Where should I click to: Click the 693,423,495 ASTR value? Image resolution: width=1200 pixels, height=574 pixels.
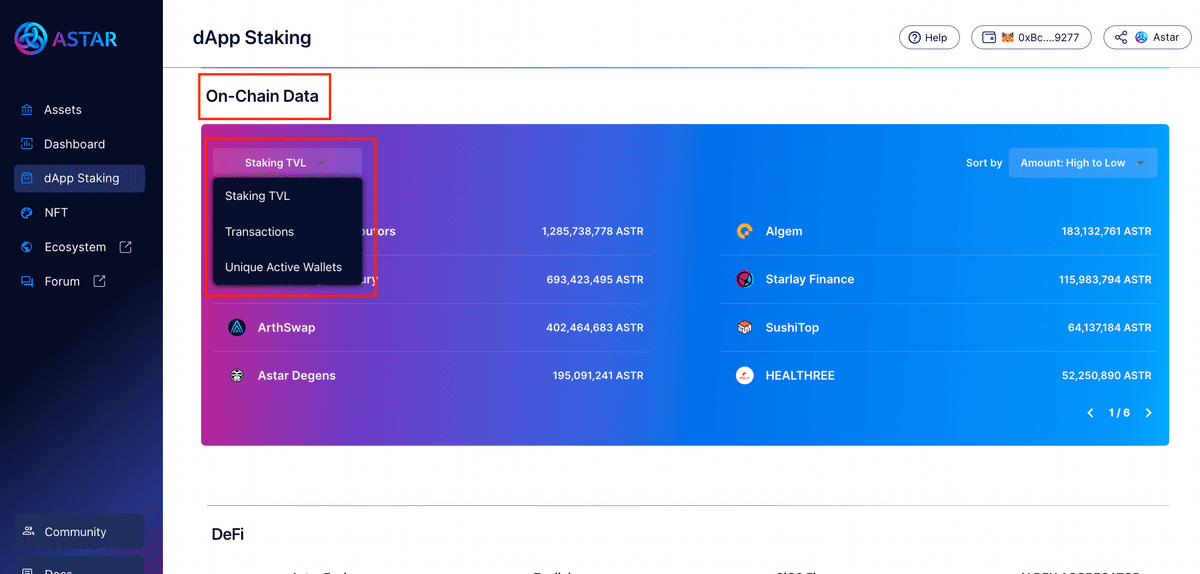coord(595,280)
